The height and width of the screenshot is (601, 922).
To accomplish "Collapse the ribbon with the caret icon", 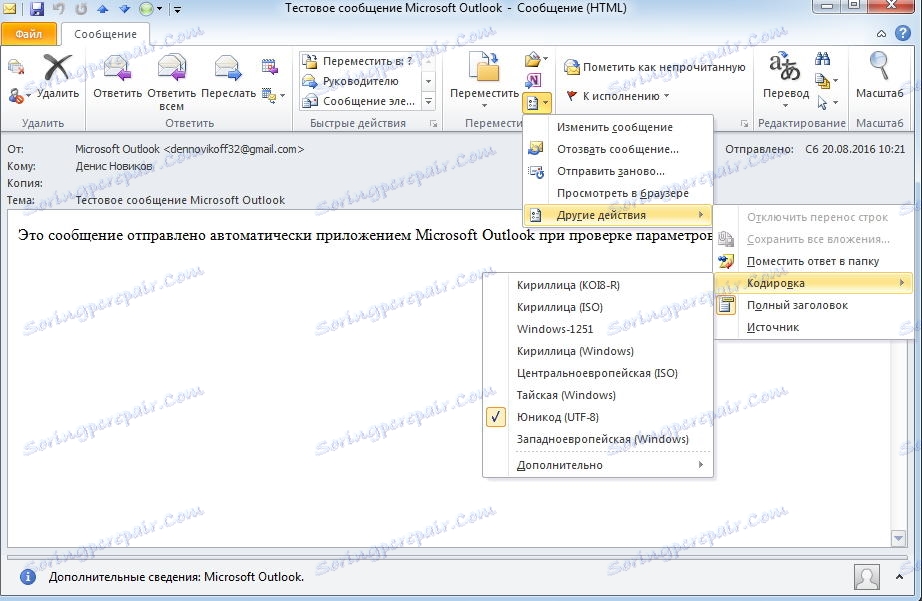I will (881, 34).
